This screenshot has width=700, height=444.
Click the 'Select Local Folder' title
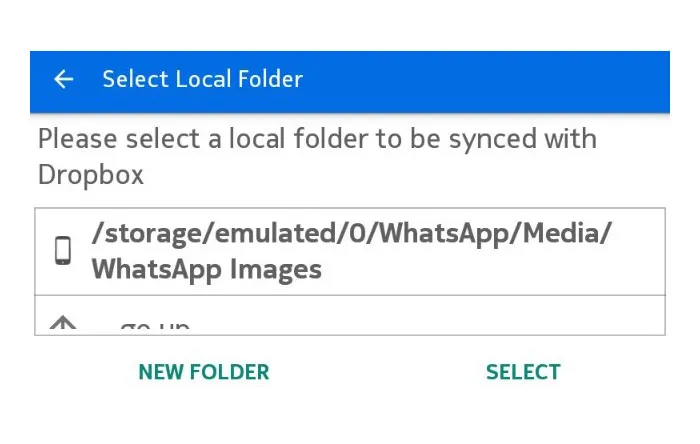202,79
